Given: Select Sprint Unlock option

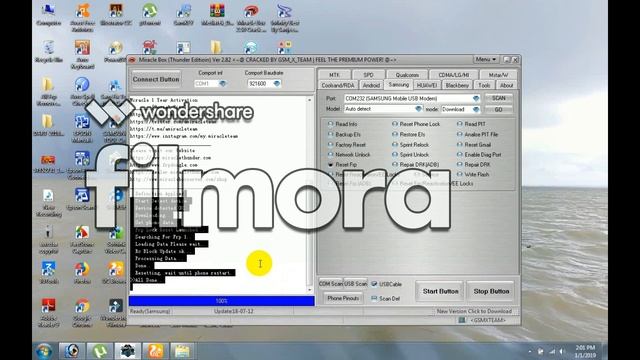Looking at the screenshot, I should [410, 155].
